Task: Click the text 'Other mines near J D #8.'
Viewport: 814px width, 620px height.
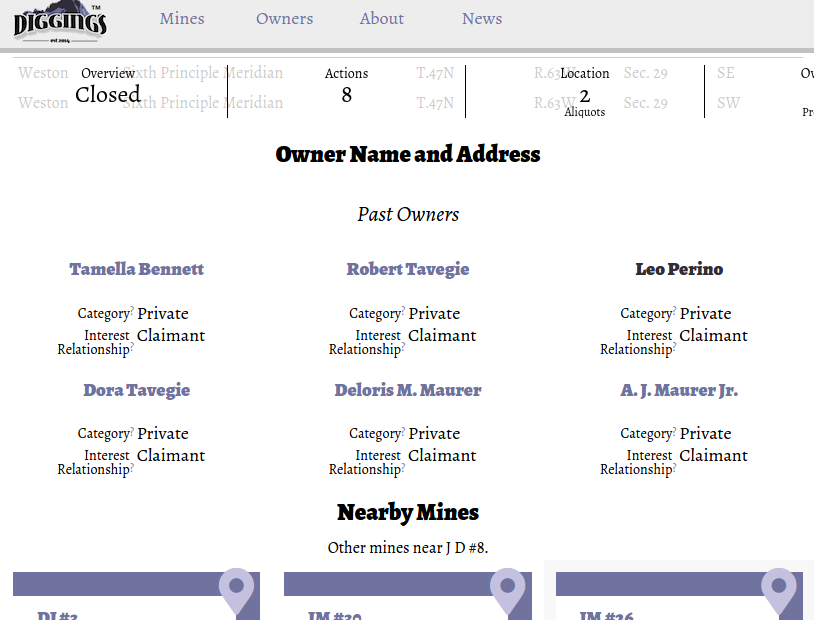Action: (408, 548)
